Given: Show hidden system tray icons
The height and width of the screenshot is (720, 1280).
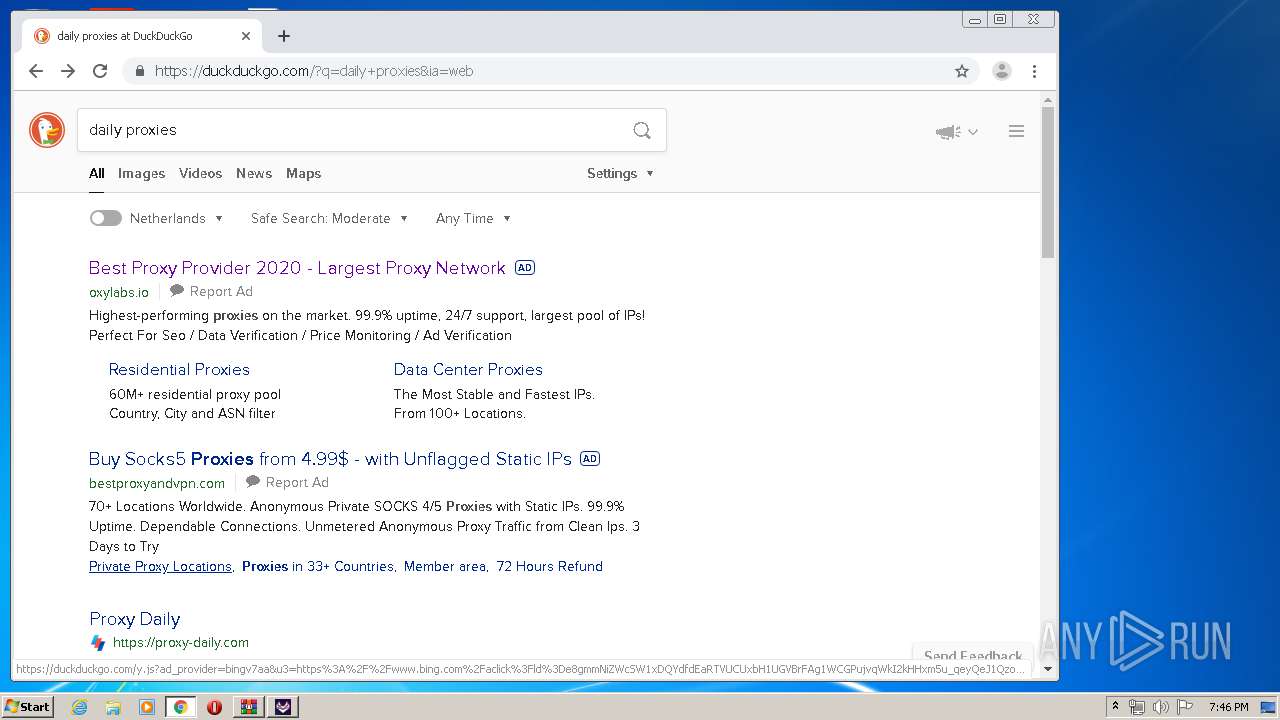Looking at the screenshot, I should pos(1115,707).
